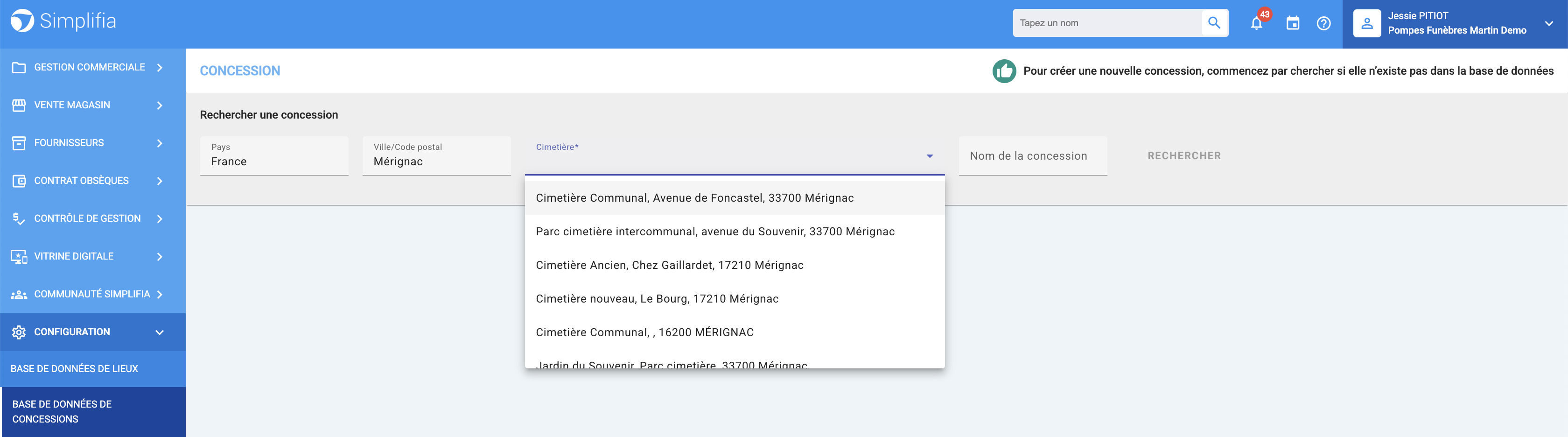Open the calendar icon in header
1568x437 pixels.
click(1293, 23)
